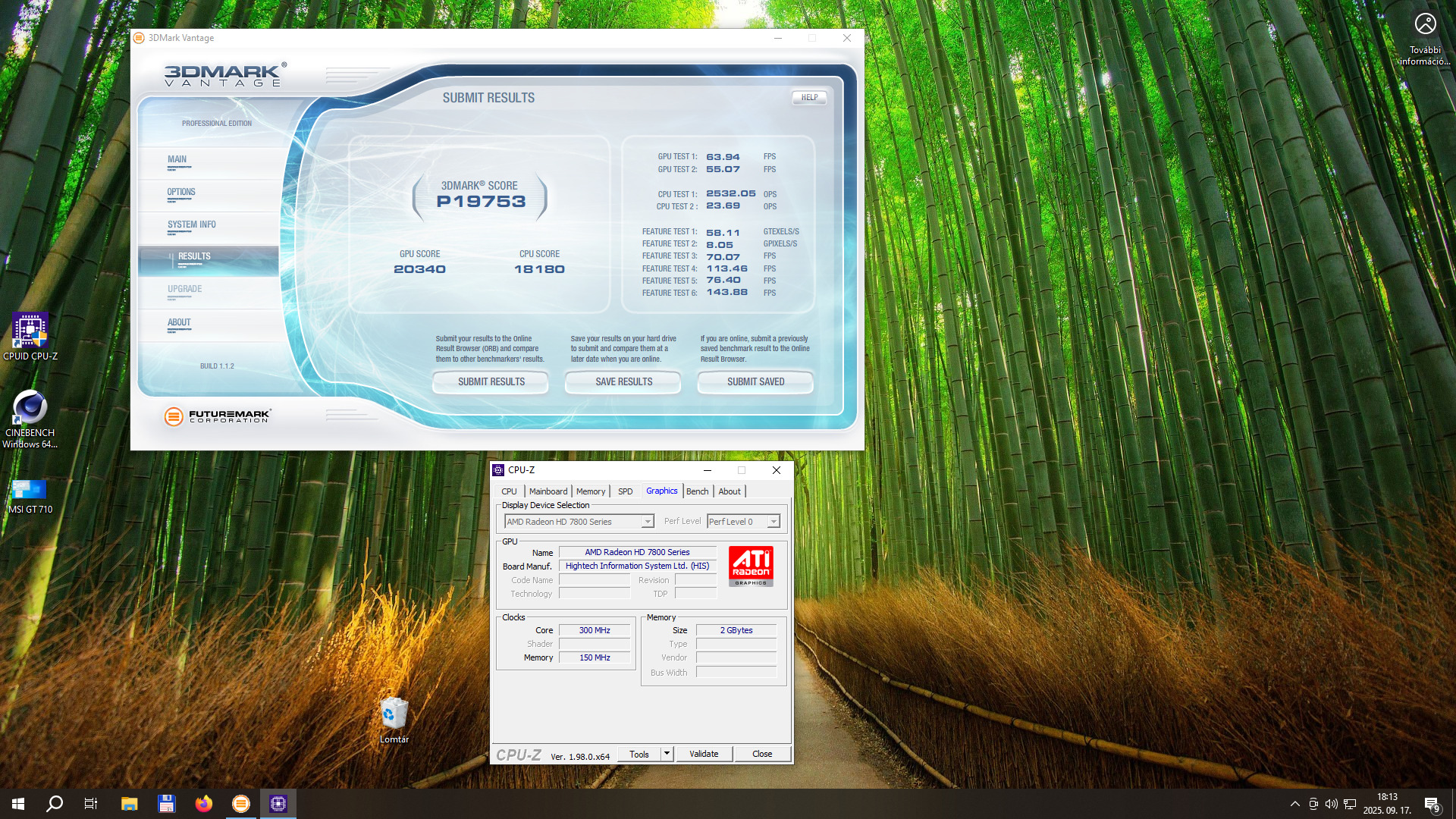Click the HELP button in 3DMark
This screenshot has height=819, width=1456.
coord(809,97)
